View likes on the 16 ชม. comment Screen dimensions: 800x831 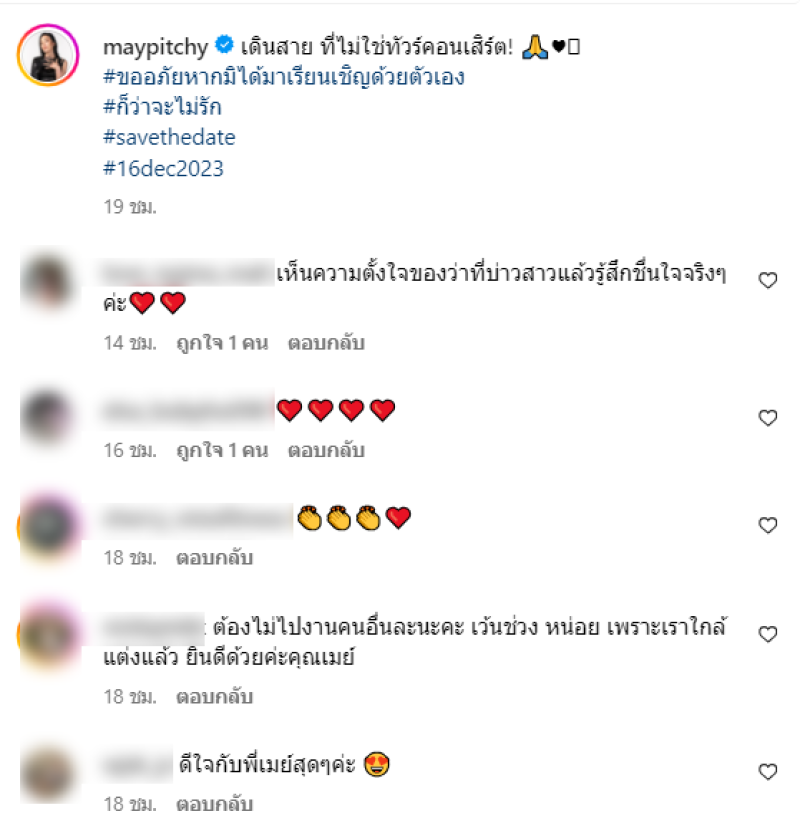click(222, 450)
